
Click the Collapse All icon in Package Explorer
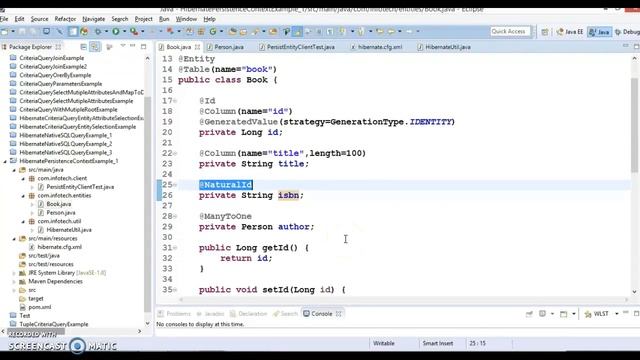(83, 47)
